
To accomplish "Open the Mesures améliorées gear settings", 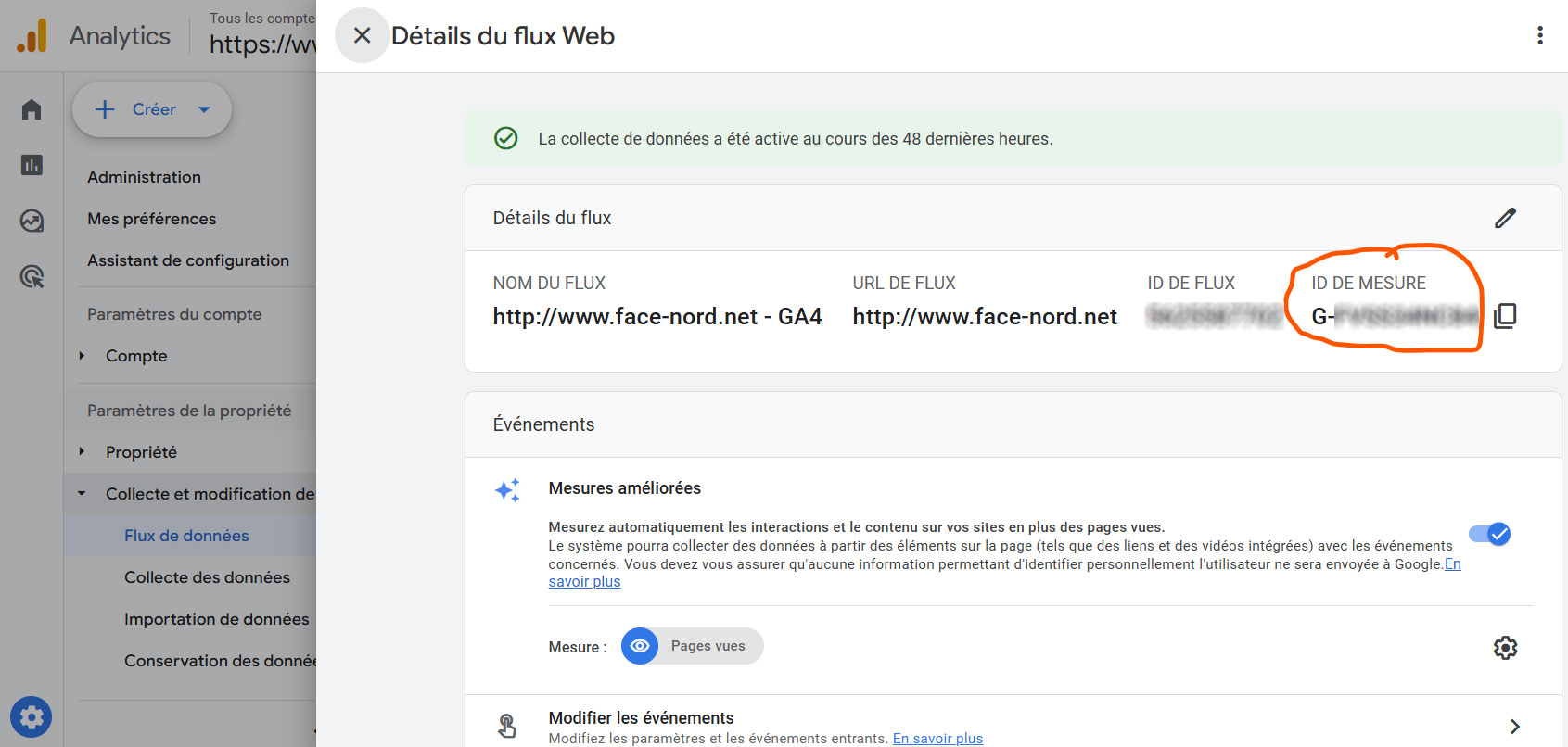I will [1505, 648].
